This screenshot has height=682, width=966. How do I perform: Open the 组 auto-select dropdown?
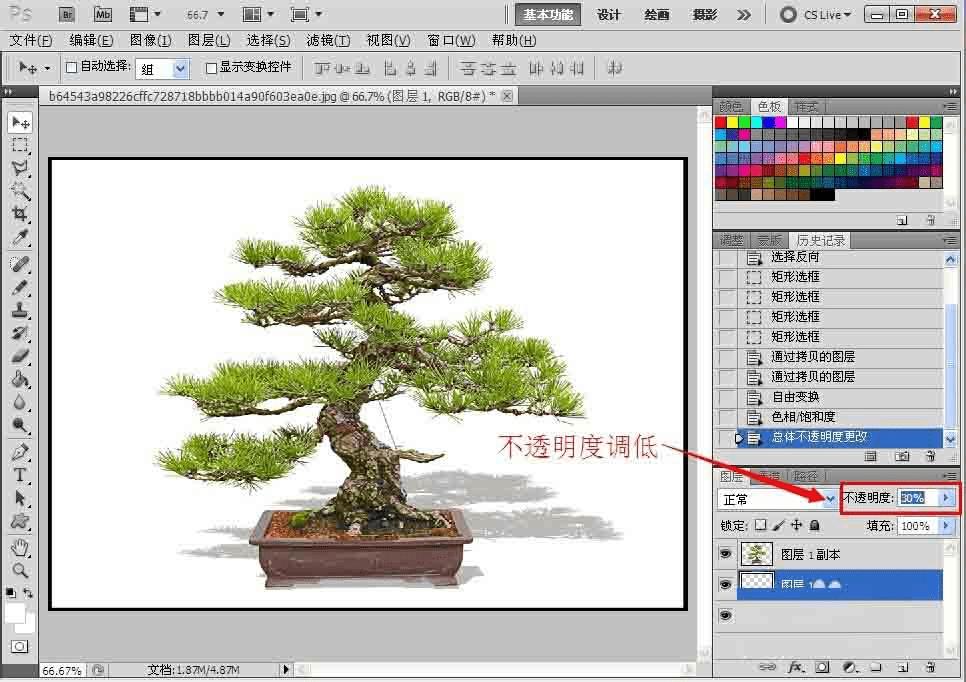180,68
